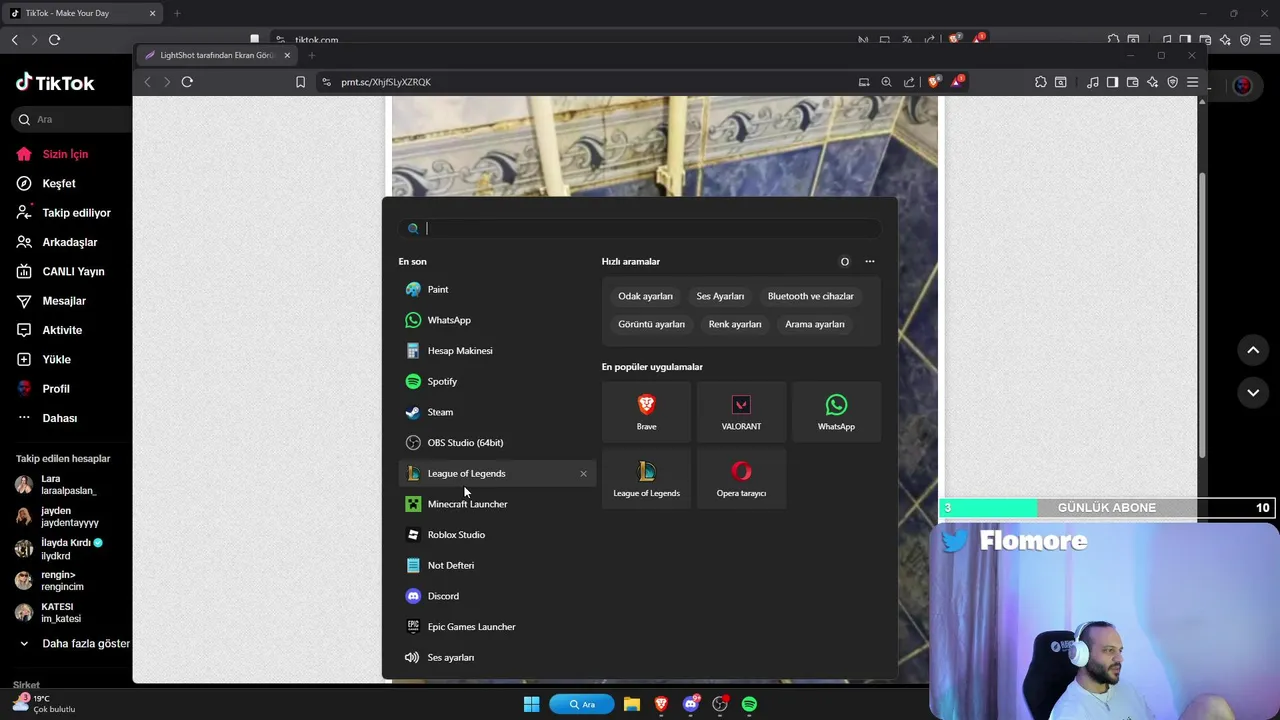This screenshot has height=720, width=1280.
Task: Open Sizin İçin in TikTok sidebar
Action: click(52, 154)
